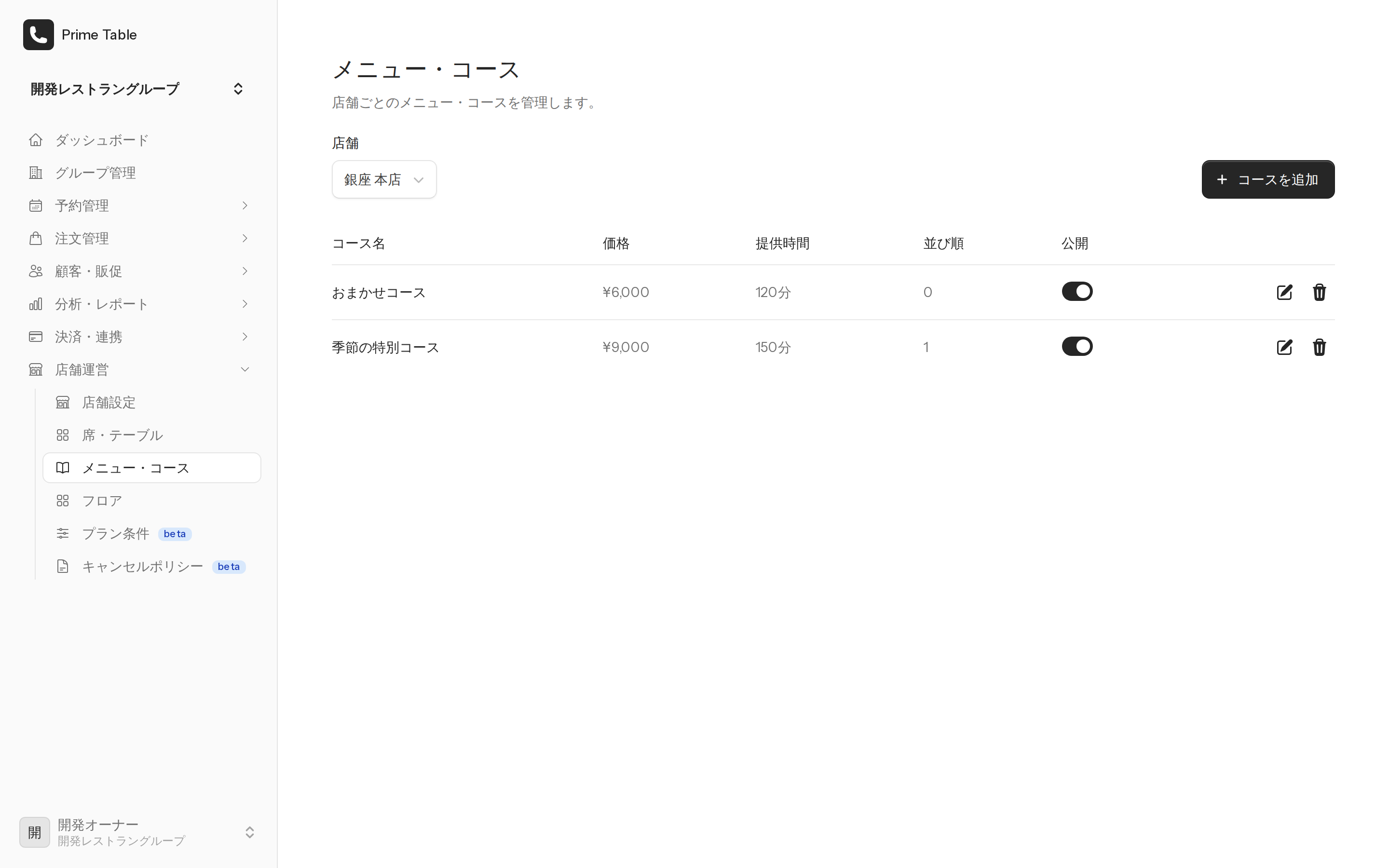
Task: Click the グループ管理 building icon
Action: (36, 173)
